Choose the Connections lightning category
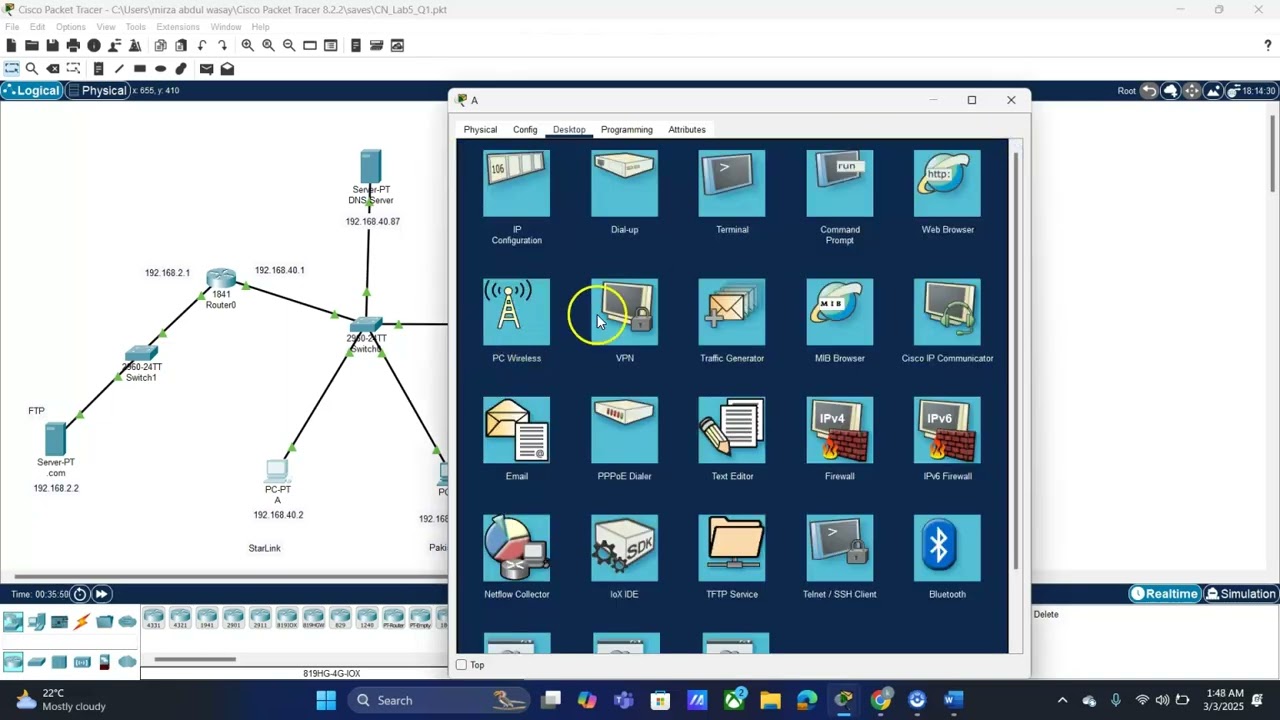This screenshot has height=720, width=1280. 82,622
